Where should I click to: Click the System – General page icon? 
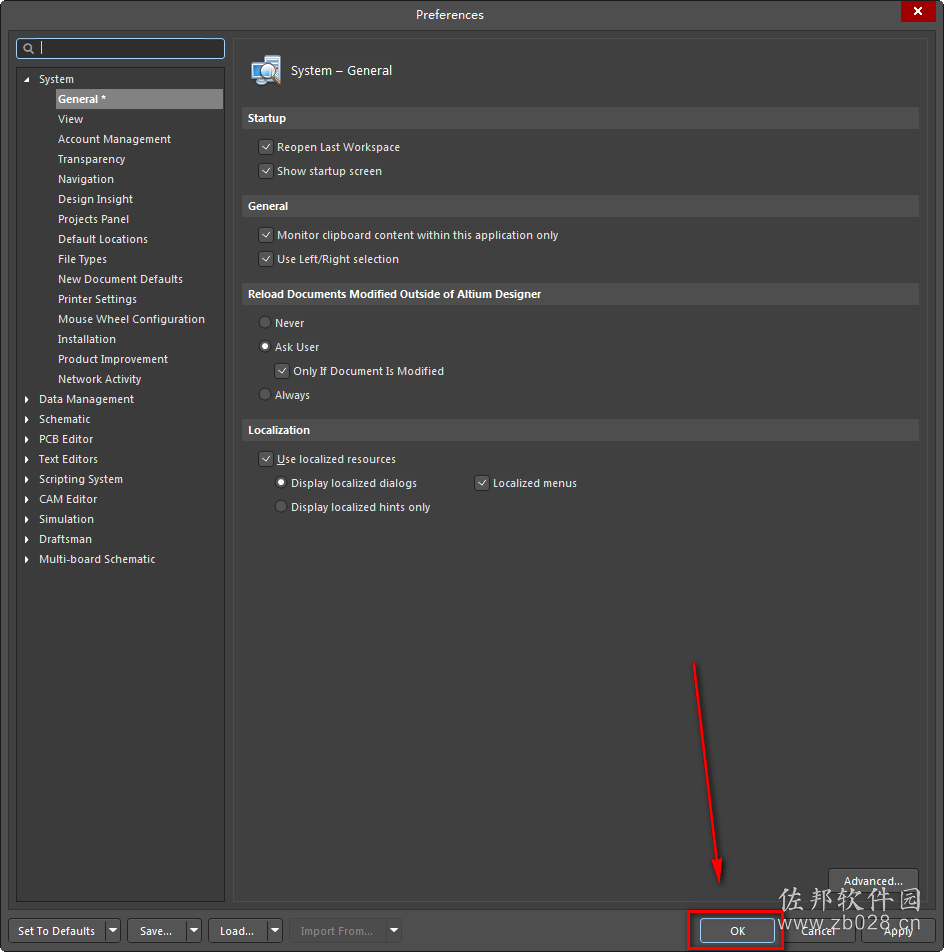click(266, 70)
